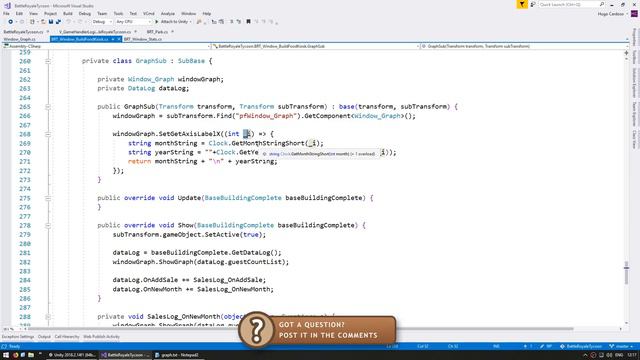Click the BattleRoyaleTycoon repository status bar item

tap(581, 346)
